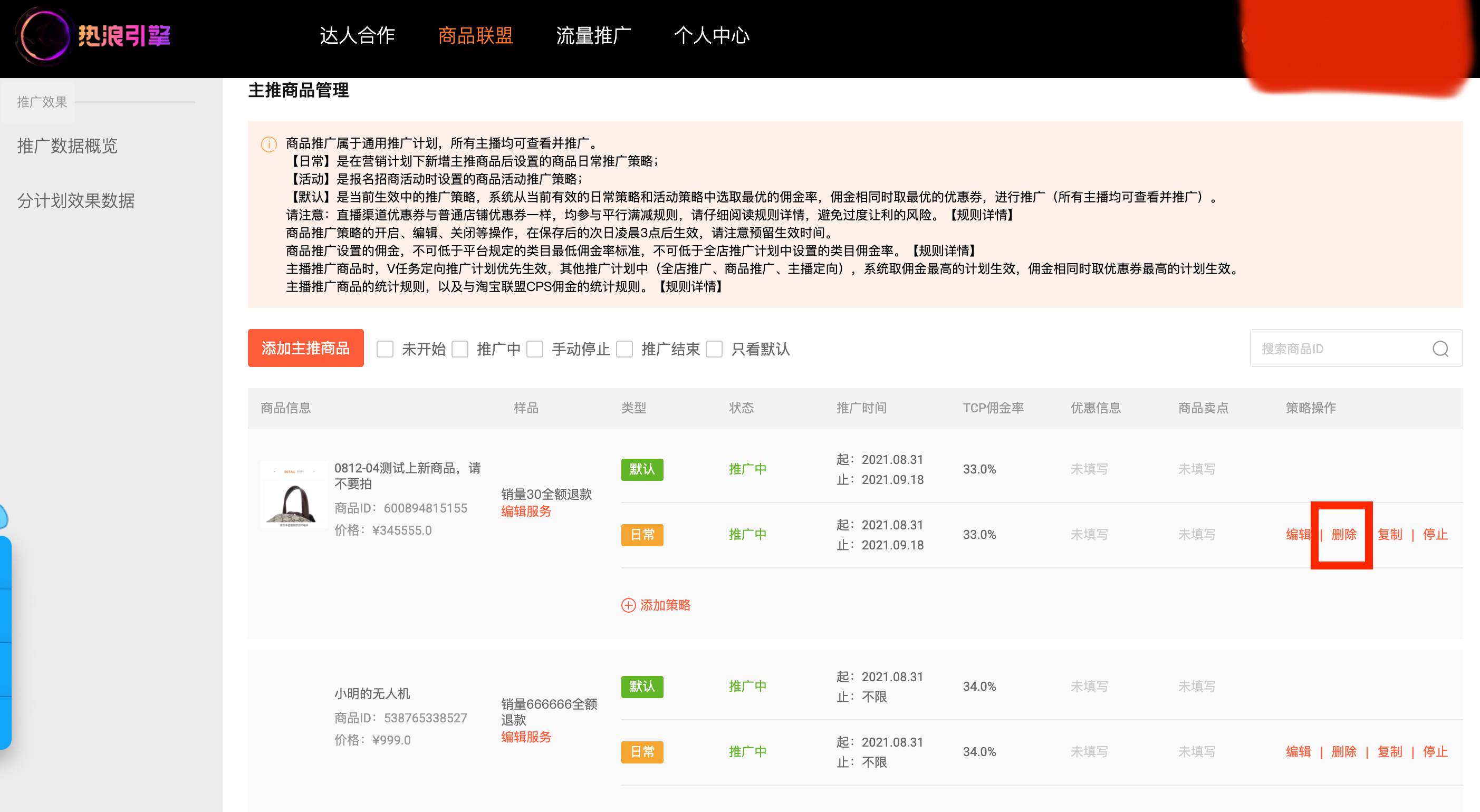Screen dimensions: 1480x812
Task: Open the 个人中心 menu
Action: point(712,36)
